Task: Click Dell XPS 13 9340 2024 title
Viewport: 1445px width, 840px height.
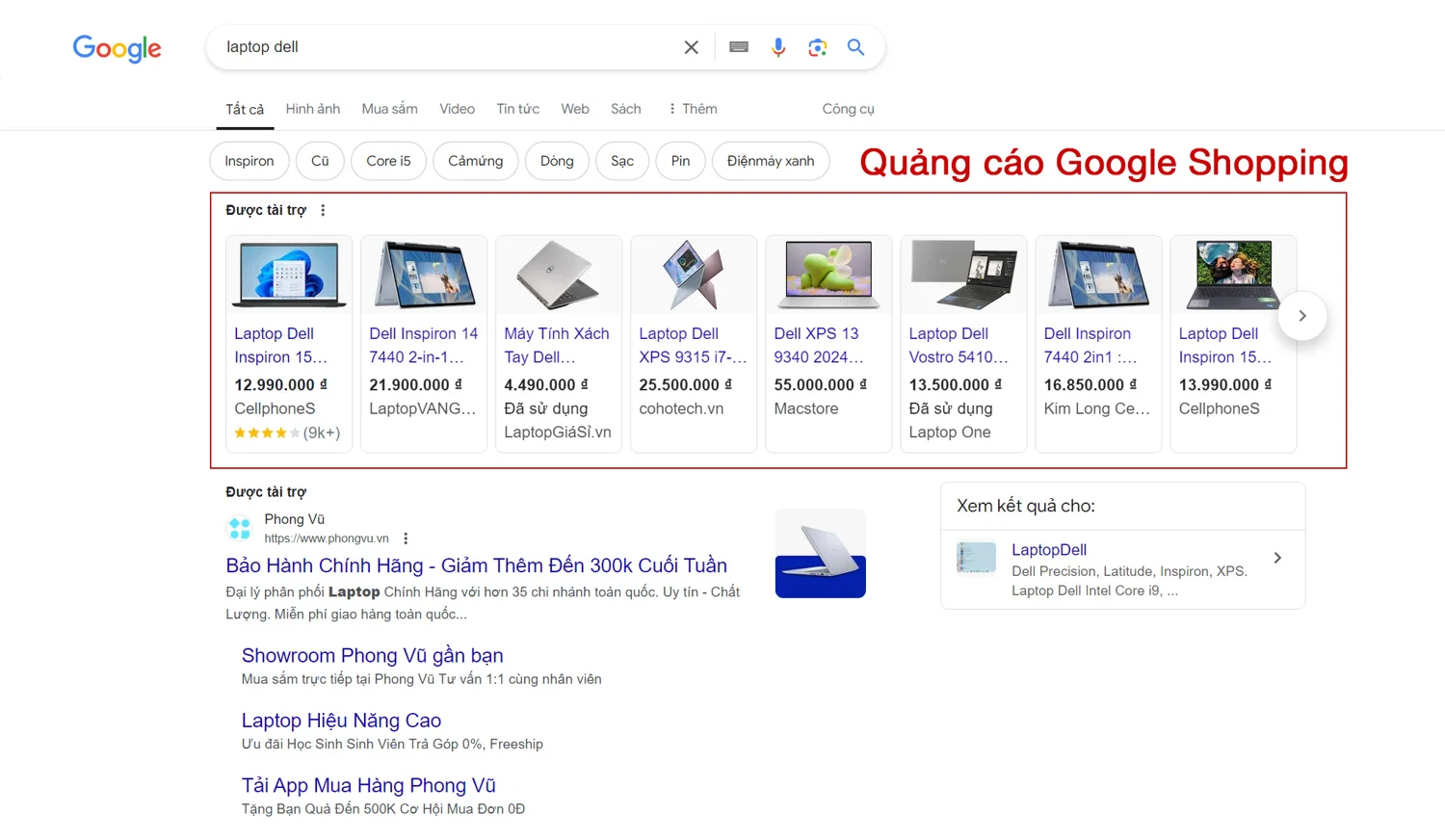Action: 819,345
